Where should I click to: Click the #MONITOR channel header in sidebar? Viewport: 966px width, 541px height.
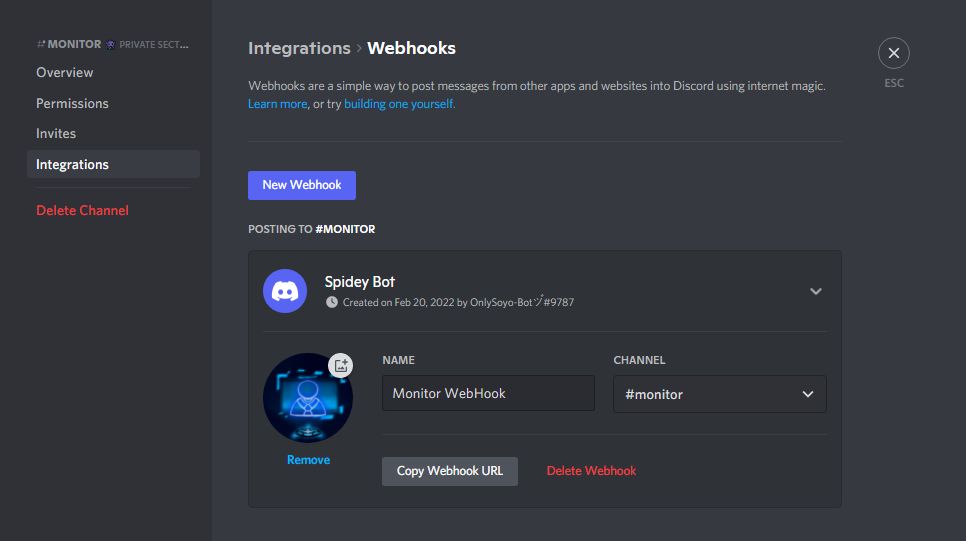[x=112, y=44]
